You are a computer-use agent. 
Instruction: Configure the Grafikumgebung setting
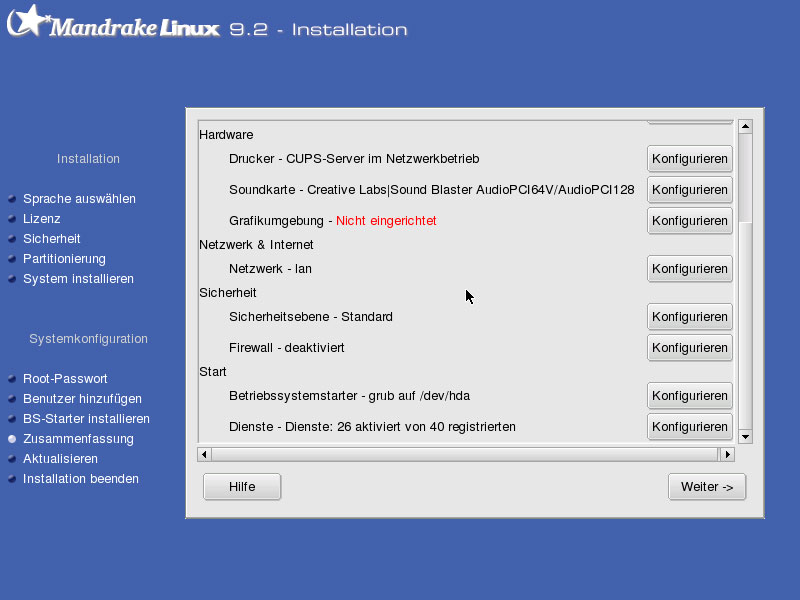coord(689,221)
